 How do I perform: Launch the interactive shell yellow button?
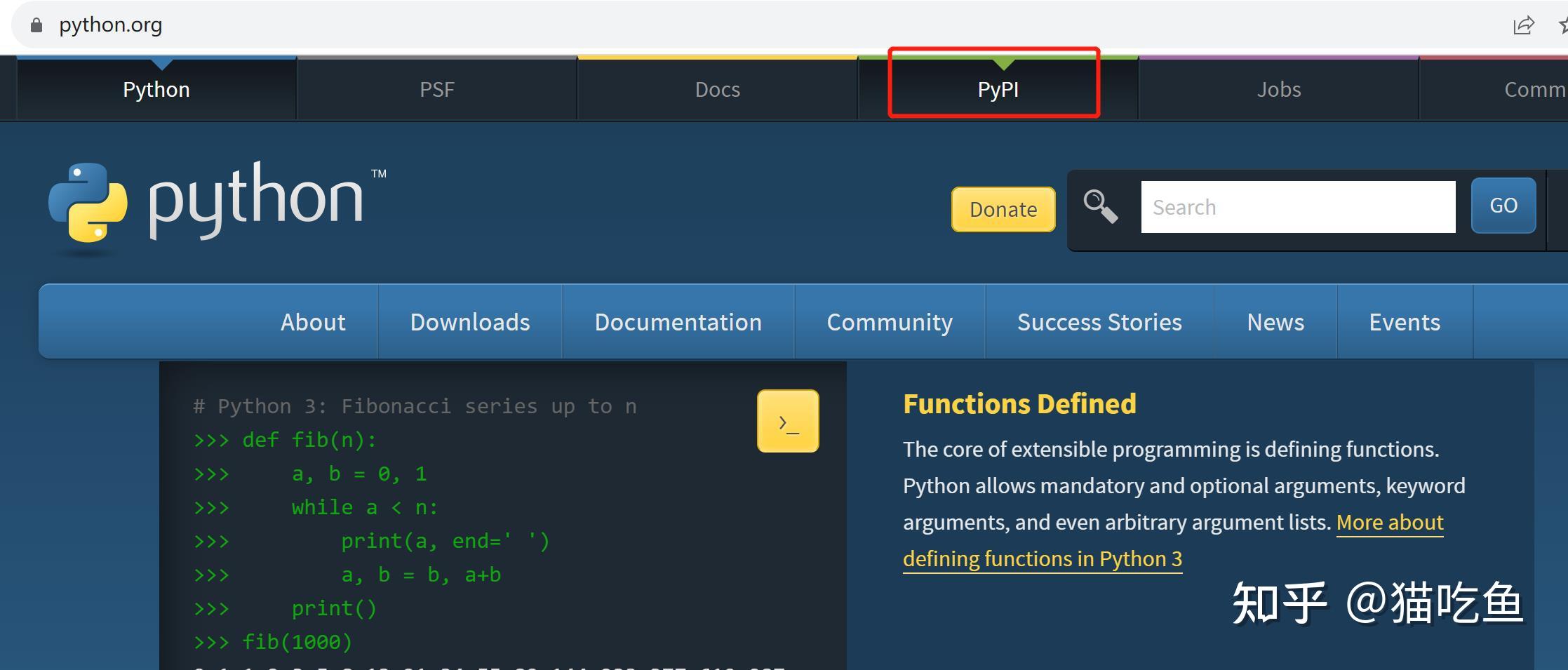[788, 421]
